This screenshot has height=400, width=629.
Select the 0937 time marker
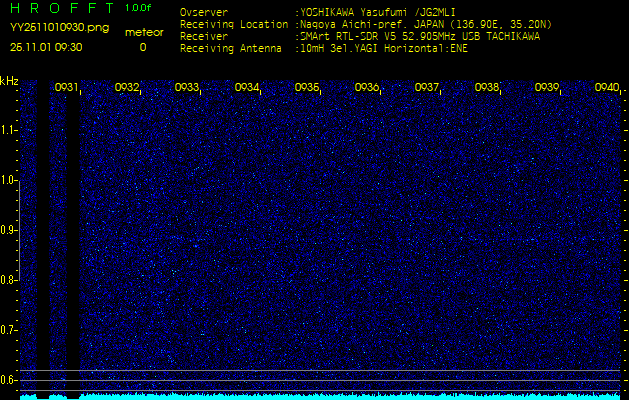pos(427,88)
